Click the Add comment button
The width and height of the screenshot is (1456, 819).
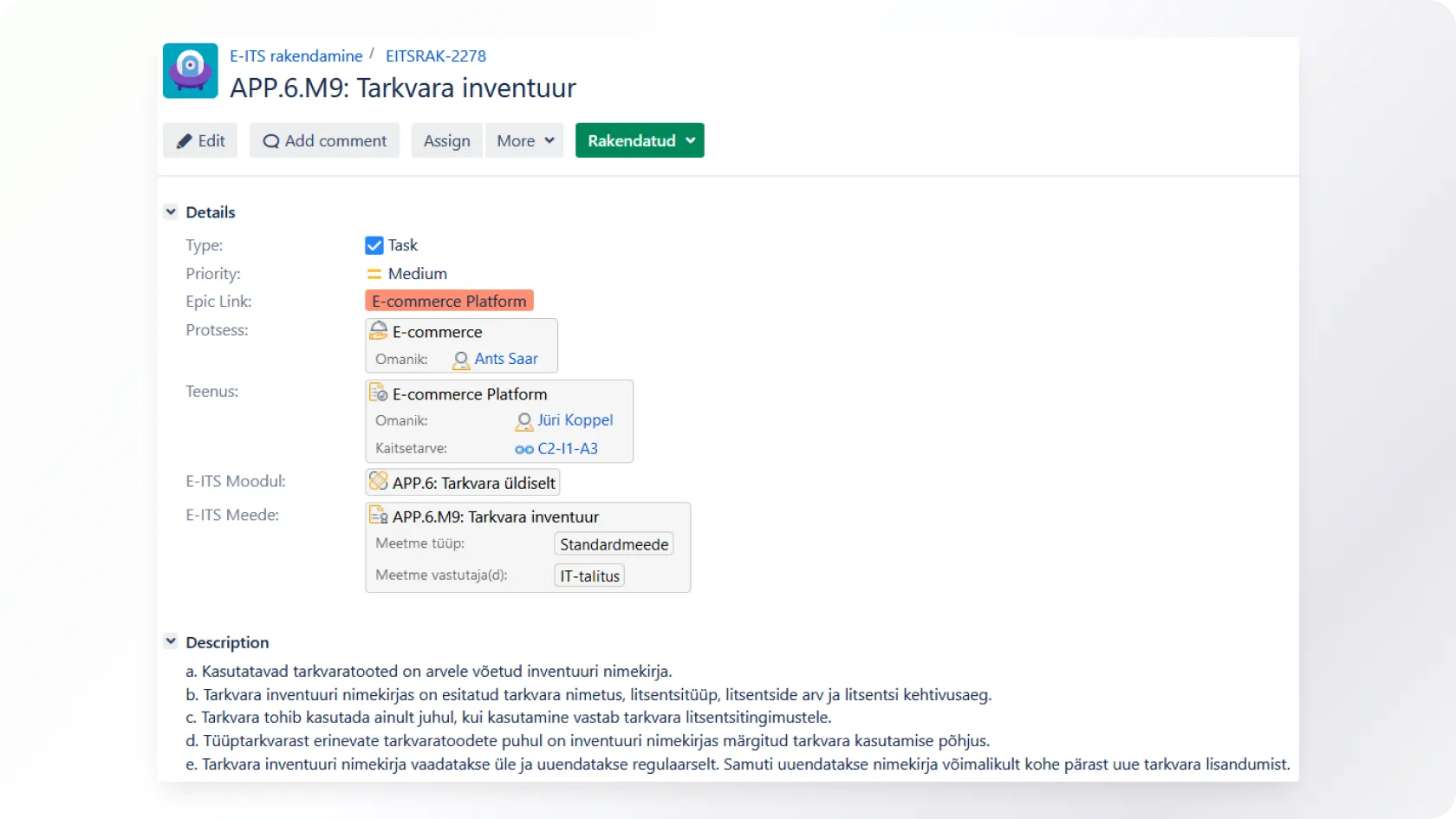tap(325, 140)
